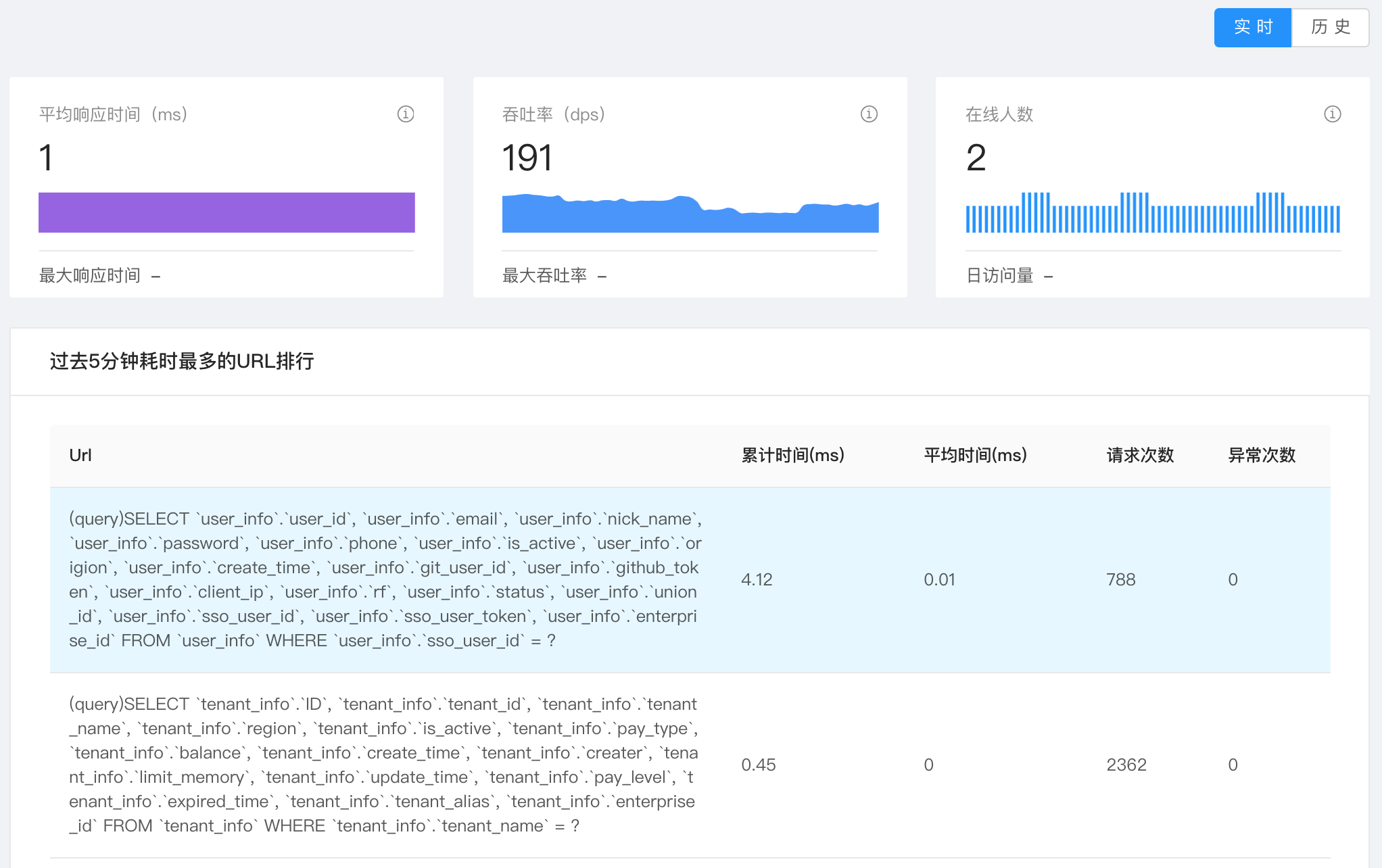
Task: Click the 最大响应时间 dash value
Action: click(157, 275)
